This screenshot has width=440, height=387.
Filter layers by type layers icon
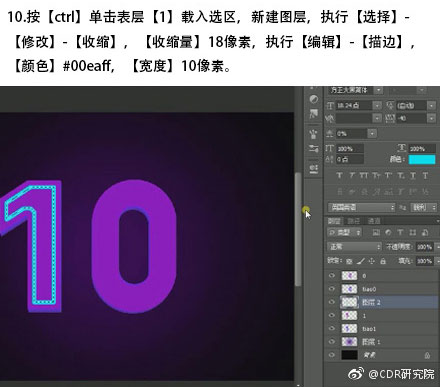click(x=400, y=232)
